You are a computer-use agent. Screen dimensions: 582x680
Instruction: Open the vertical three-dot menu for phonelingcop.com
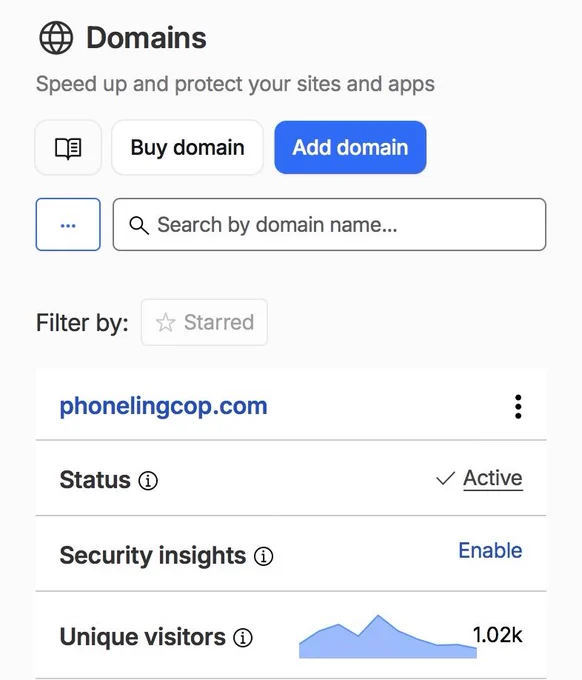pos(518,407)
